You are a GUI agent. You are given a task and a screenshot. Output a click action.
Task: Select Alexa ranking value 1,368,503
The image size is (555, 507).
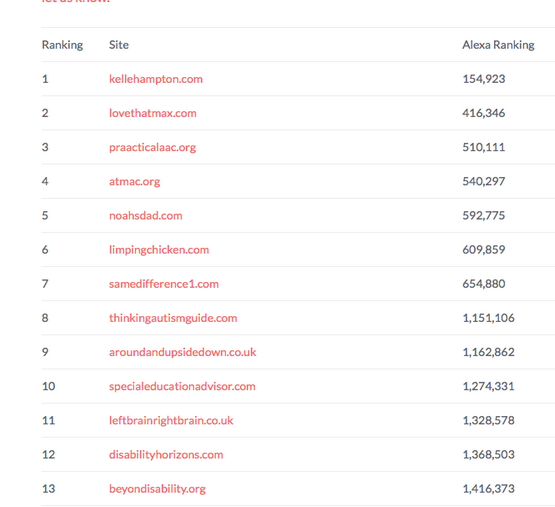[488, 454]
